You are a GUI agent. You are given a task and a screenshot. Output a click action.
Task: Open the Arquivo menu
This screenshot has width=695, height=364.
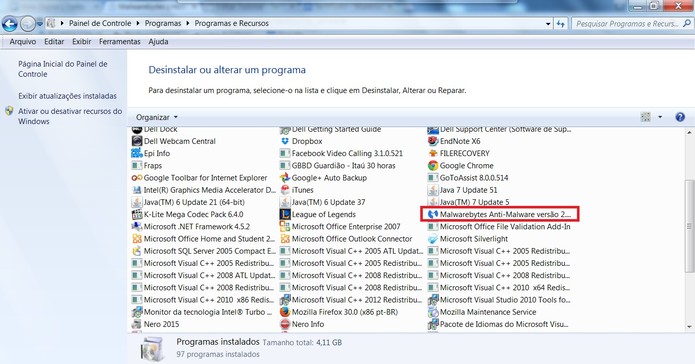[x=23, y=41]
